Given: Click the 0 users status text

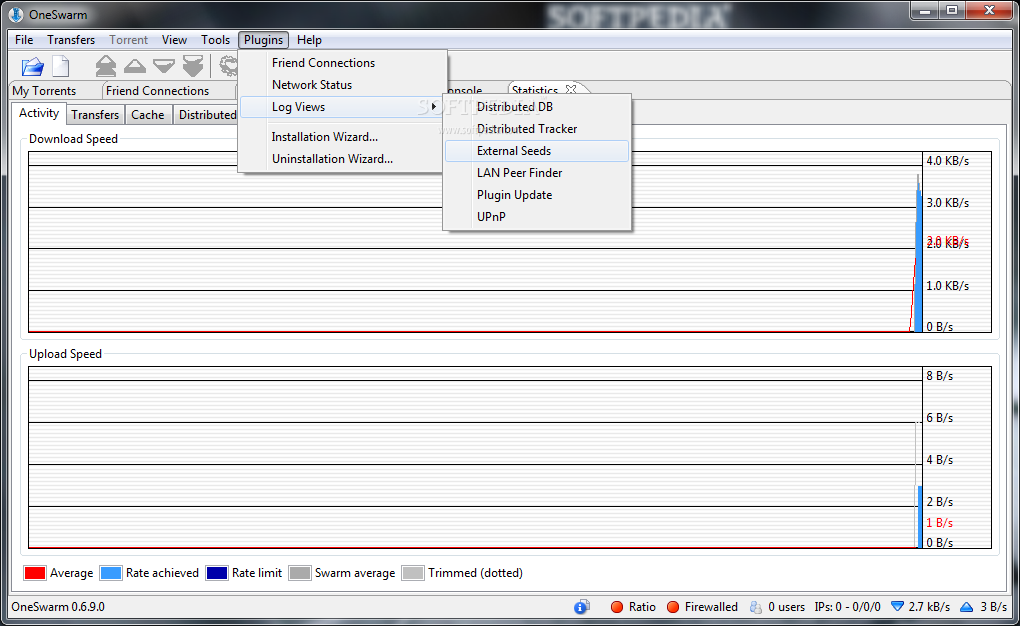Looking at the screenshot, I should click(x=786, y=607).
